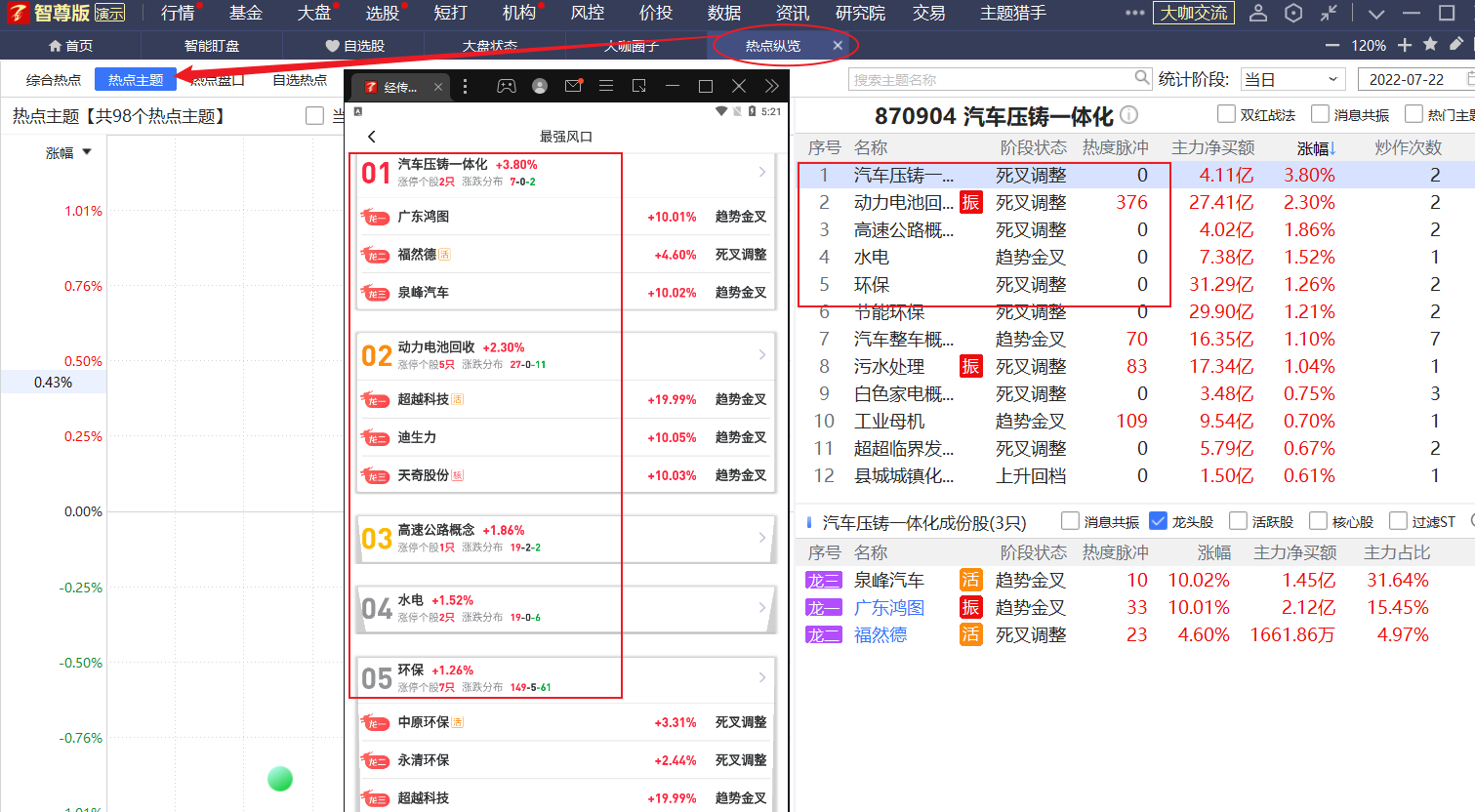Switch to the 智能盯盘 tab

tap(212, 46)
